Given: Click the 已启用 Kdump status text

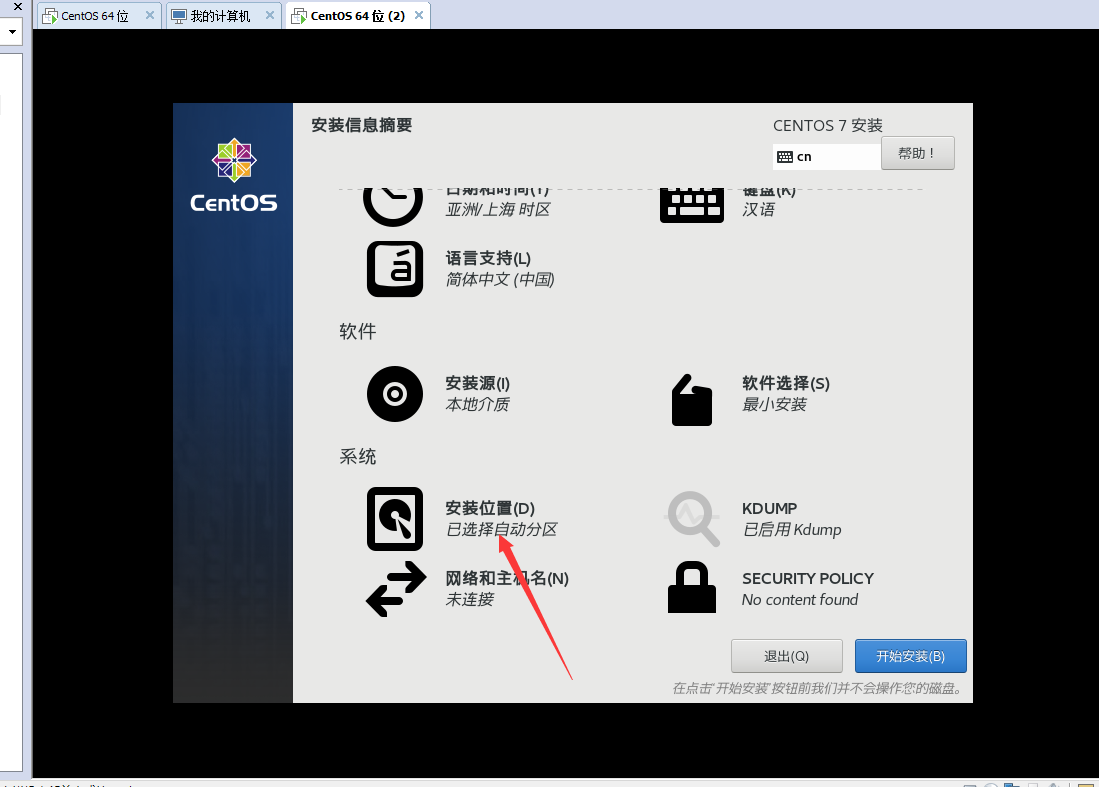Looking at the screenshot, I should pyautogui.click(x=792, y=530).
